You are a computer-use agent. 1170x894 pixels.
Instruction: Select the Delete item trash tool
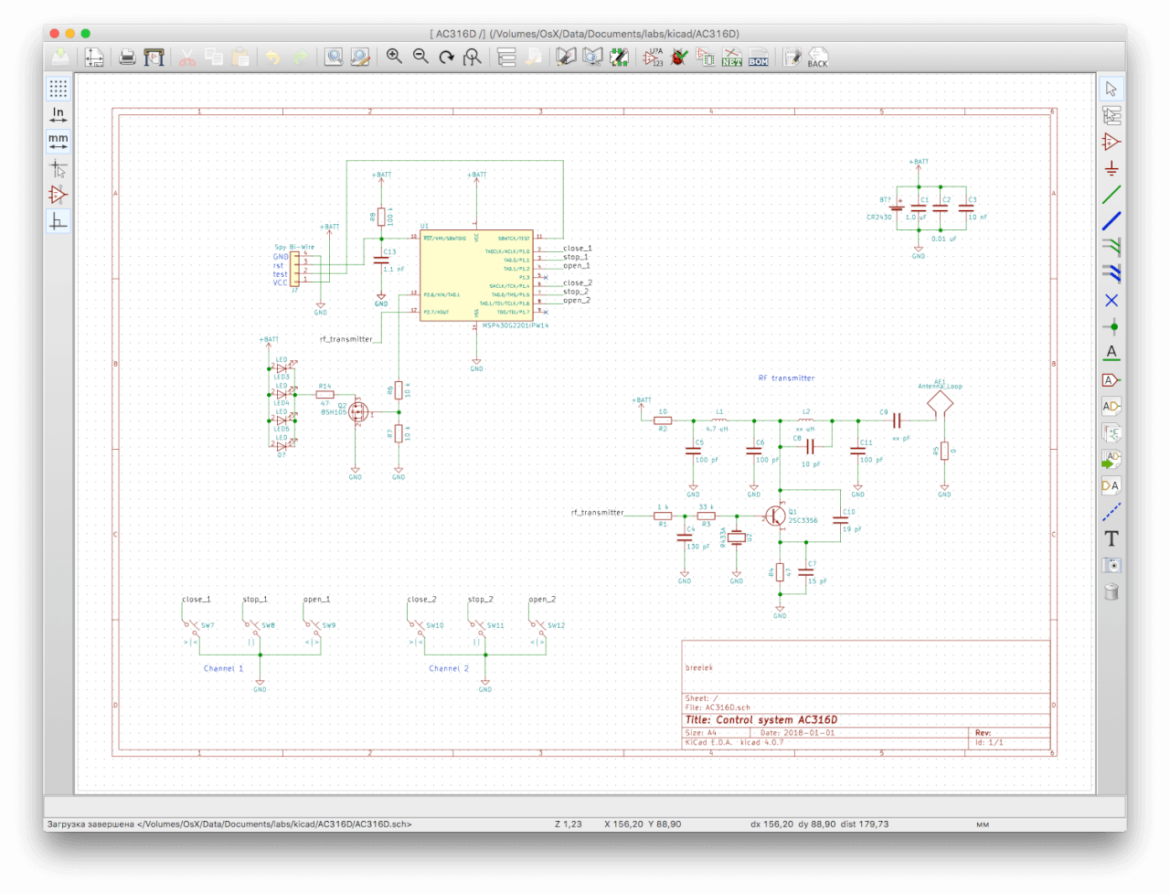pyautogui.click(x=1111, y=593)
